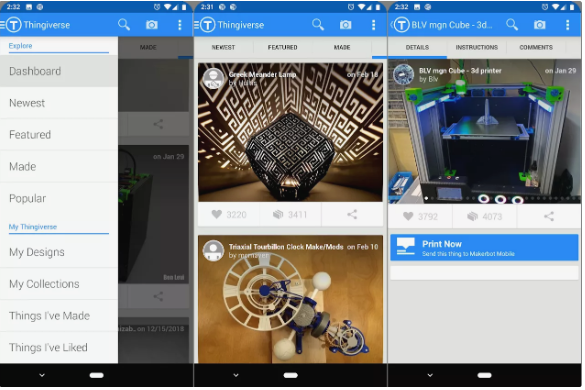Open Things I've Liked in the drawer
The image size is (585, 390).
[59, 347]
